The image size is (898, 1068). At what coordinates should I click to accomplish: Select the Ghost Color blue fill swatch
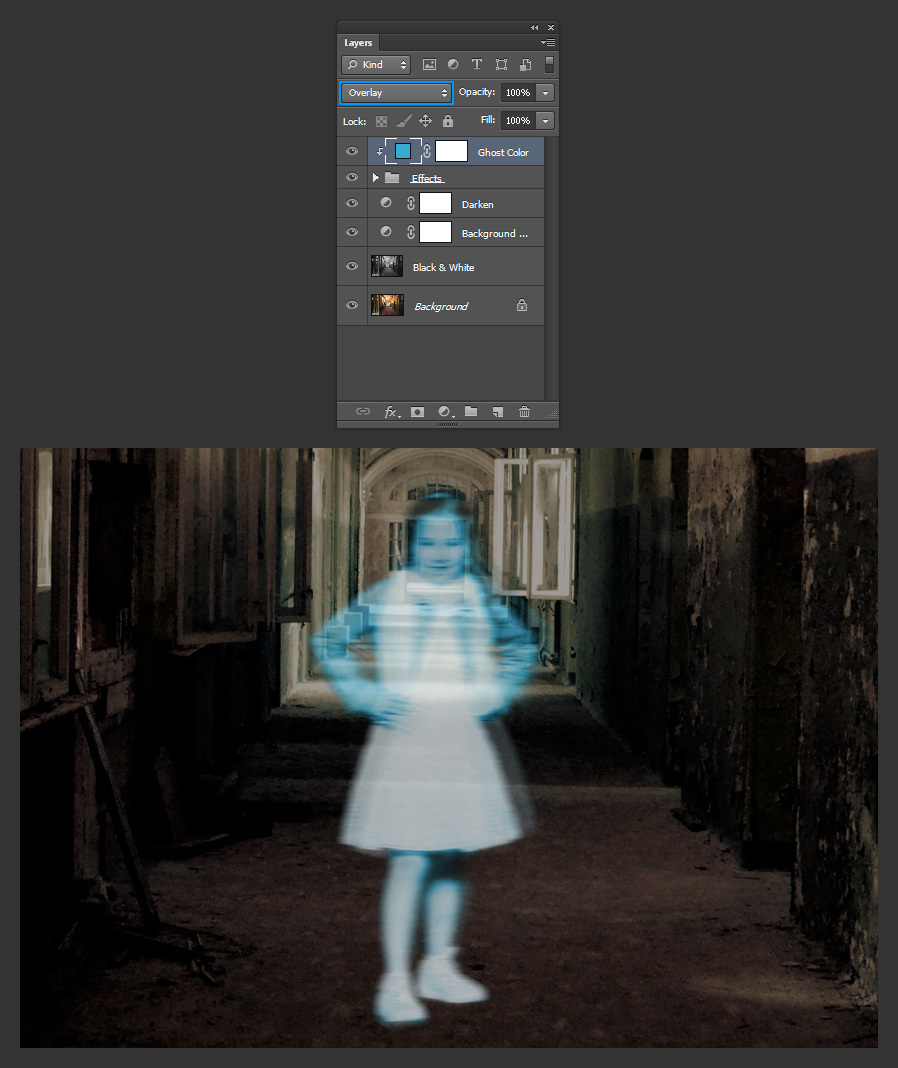[x=403, y=151]
